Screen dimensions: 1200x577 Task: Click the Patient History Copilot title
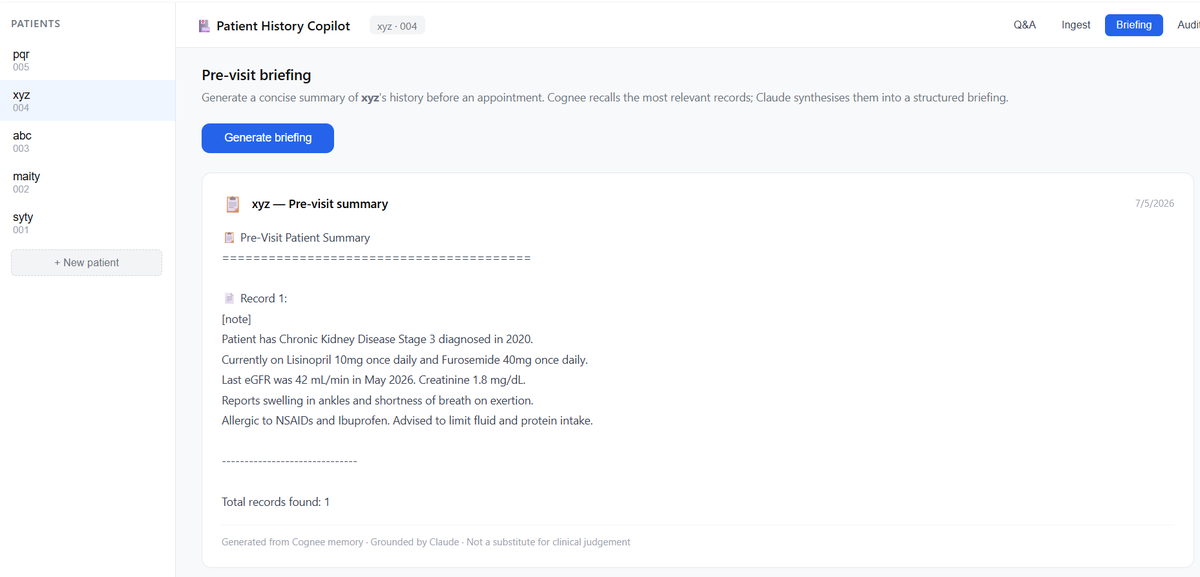coord(283,26)
